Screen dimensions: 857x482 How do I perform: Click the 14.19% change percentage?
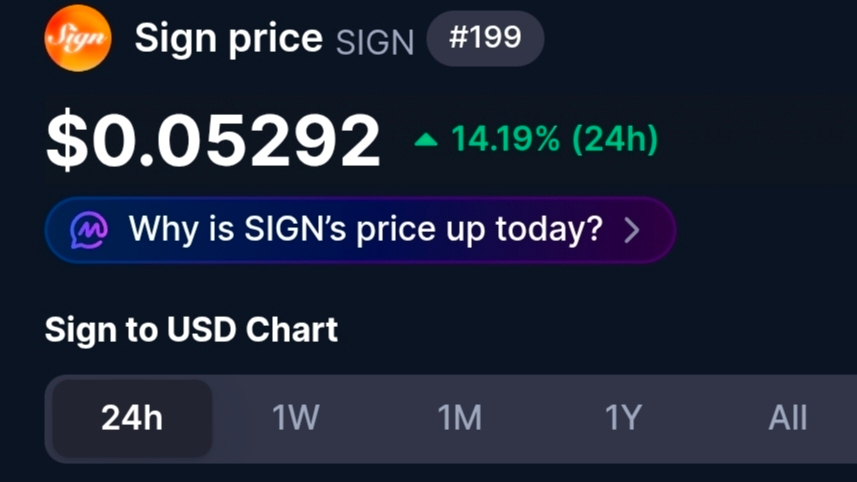point(506,139)
